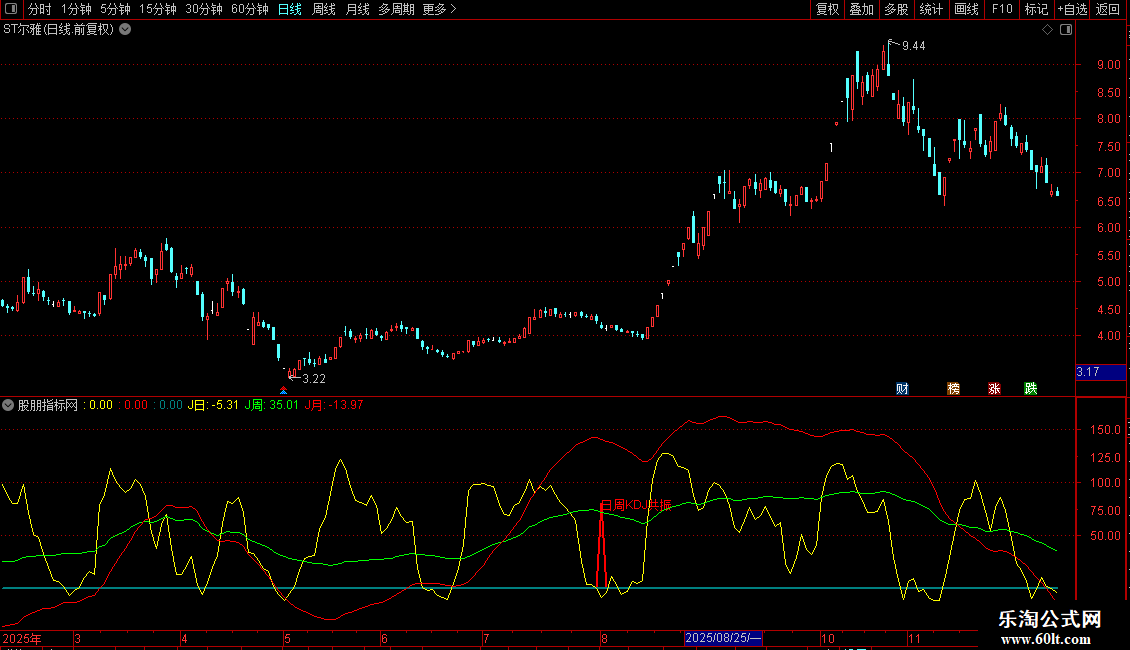Viewport: 1130px width, 650px height.
Task: Click the 复权 adjustment button
Action: [x=827, y=9]
